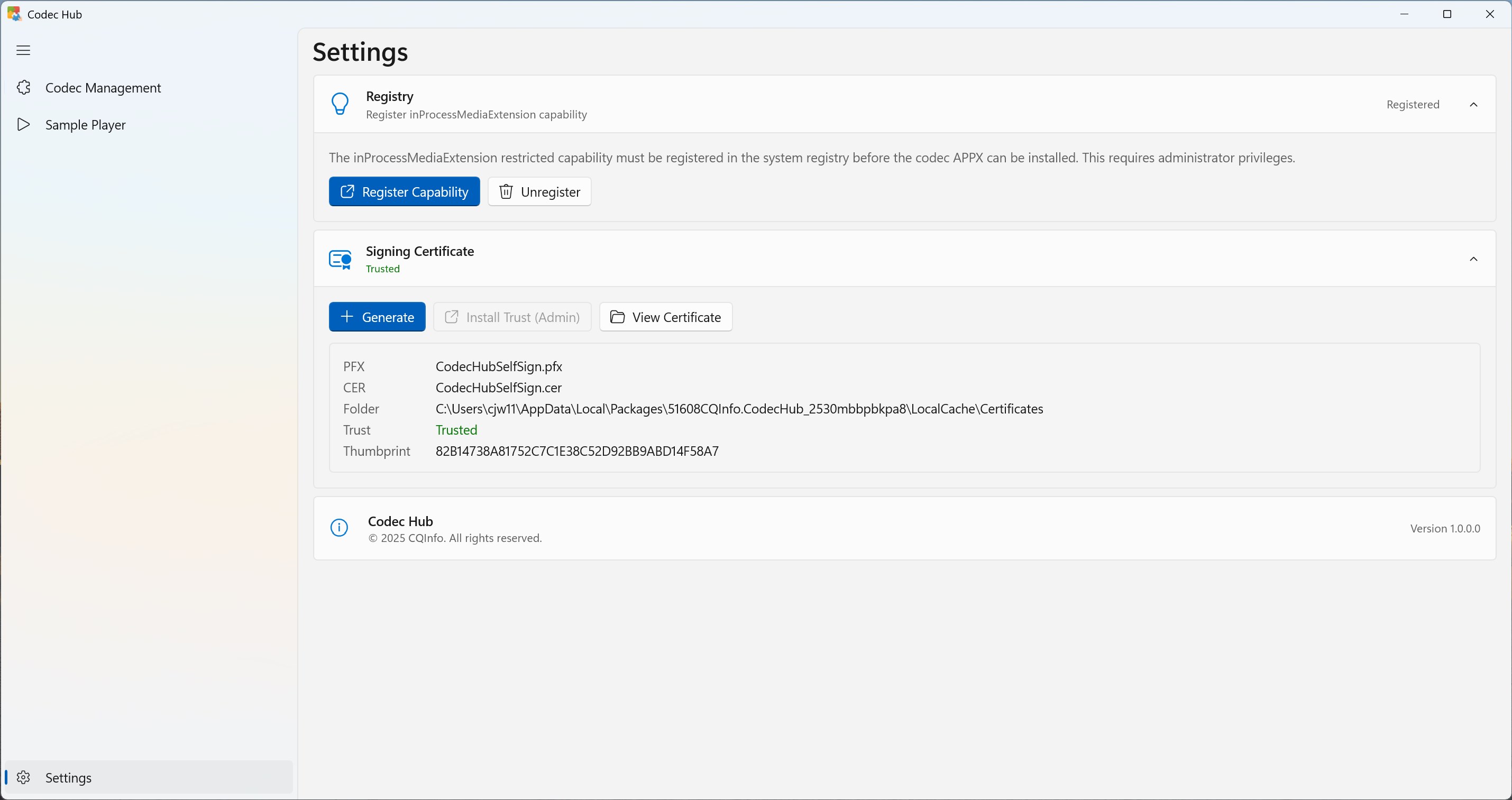Image resolution: width=1512 pixels, height=800 pixels.
Task: Click the certificate folder path
Action: (x=739, y=409)
